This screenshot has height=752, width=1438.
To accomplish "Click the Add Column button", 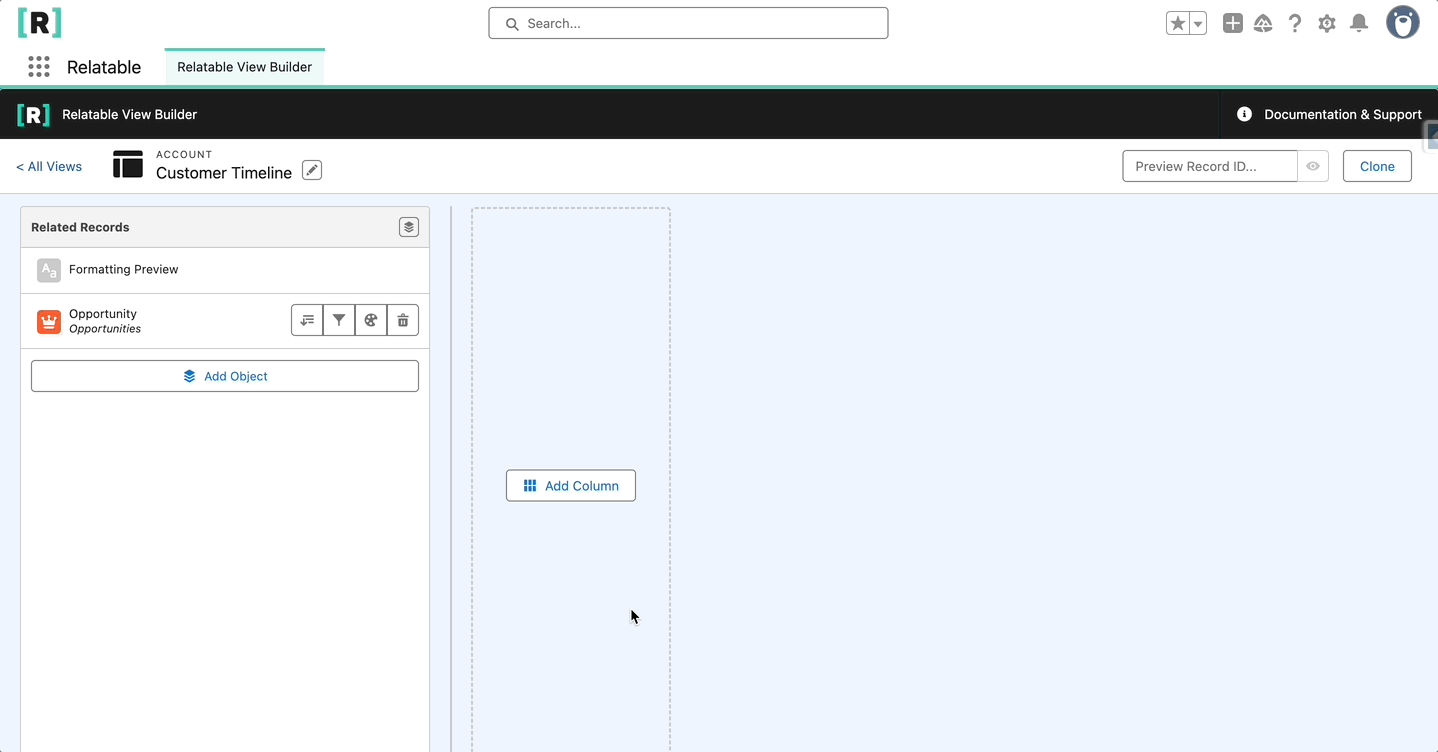I will tap(571, 486).
